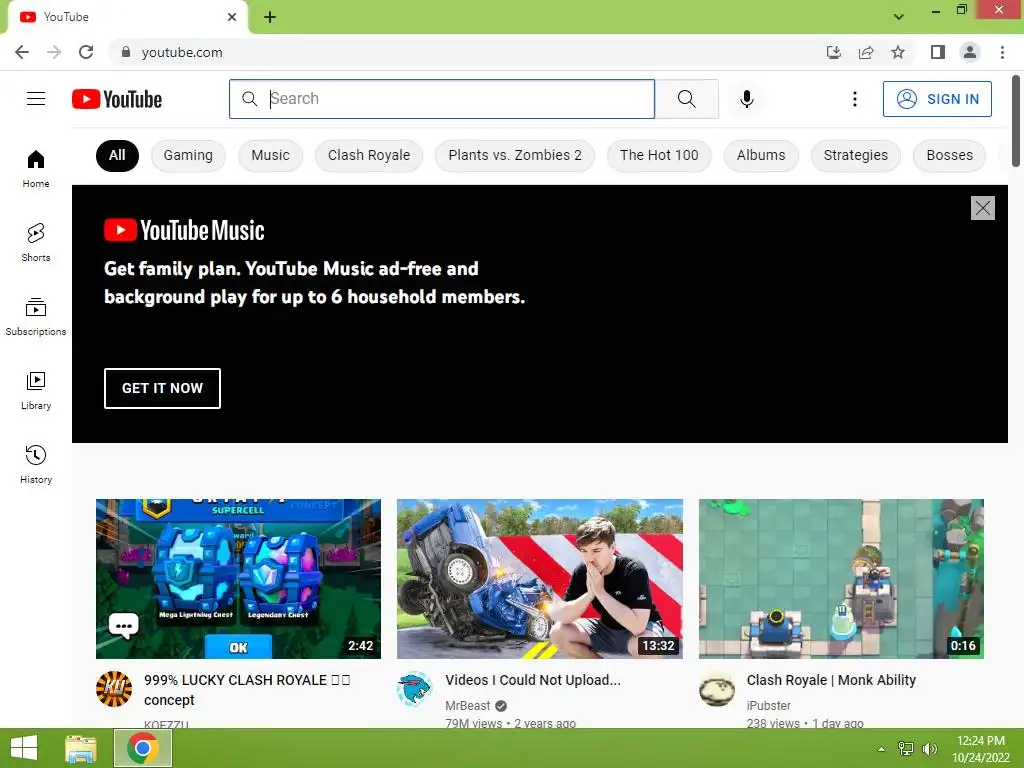Open the 999% Lucky Clash Royale thumbnail

pyautogui.click(x=238, y=579)
